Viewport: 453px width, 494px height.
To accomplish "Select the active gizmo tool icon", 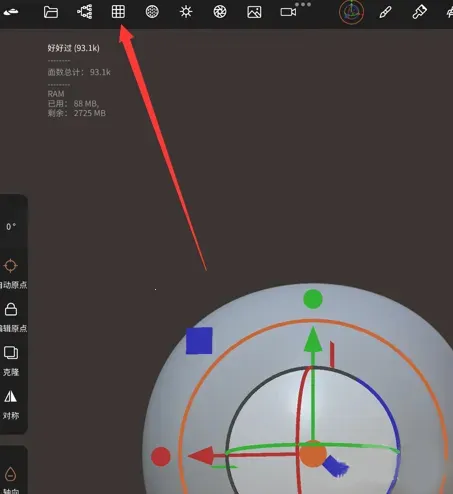I will (351, 12).
